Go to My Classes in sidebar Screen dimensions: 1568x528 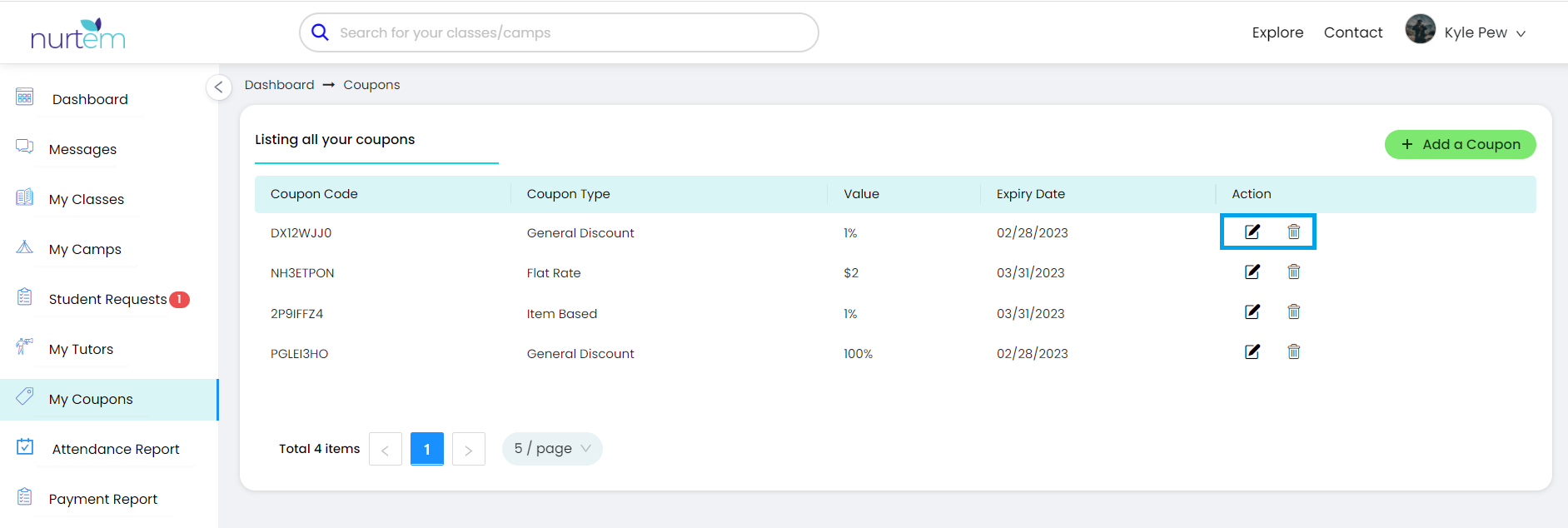point(87,199)
